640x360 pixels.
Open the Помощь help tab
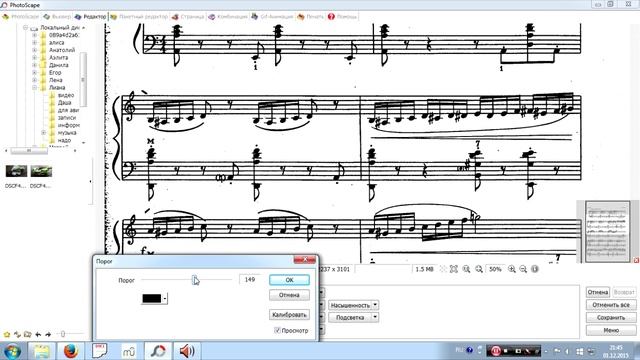342,17
